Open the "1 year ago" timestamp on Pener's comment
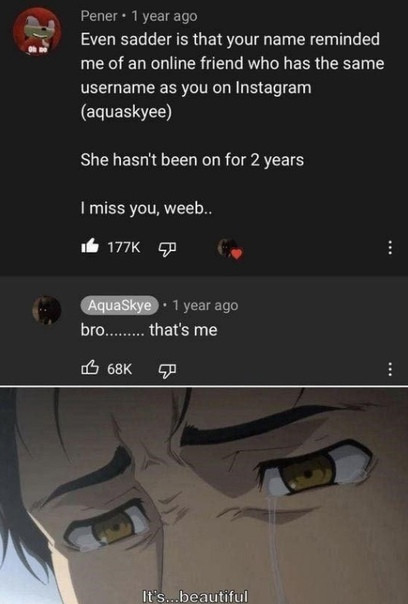Viewport: 408px width, 604px height. (x=165, y=16)
